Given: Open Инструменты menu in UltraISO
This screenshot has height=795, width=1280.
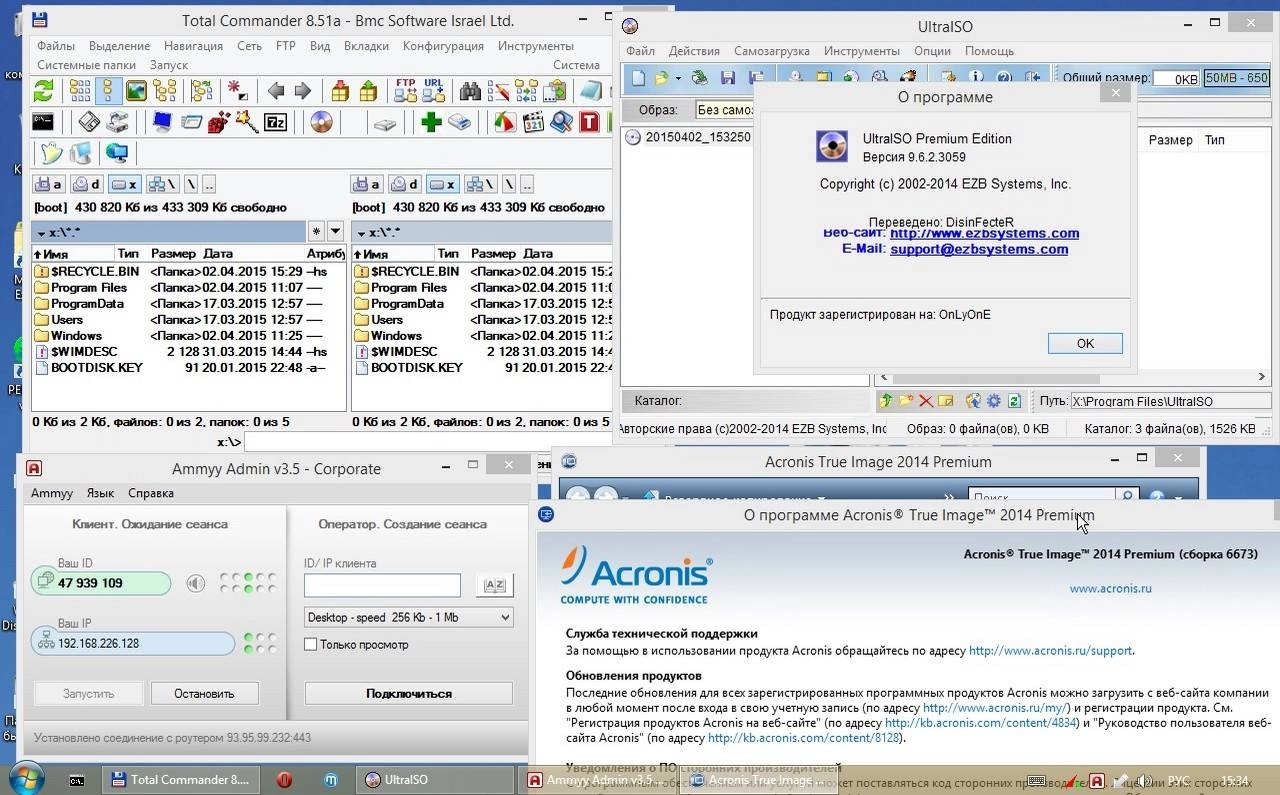Looking at the screenshot, I should (862, 51).
